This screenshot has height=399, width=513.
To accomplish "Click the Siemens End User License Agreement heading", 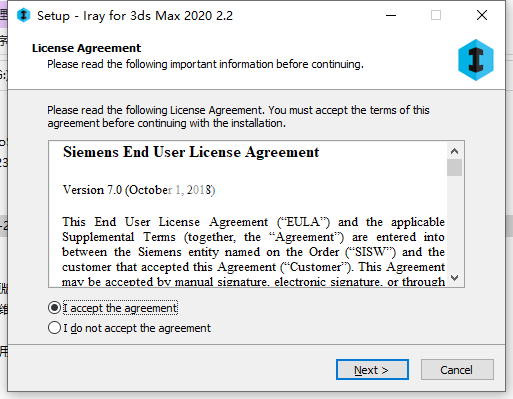I will pos(191,152).
